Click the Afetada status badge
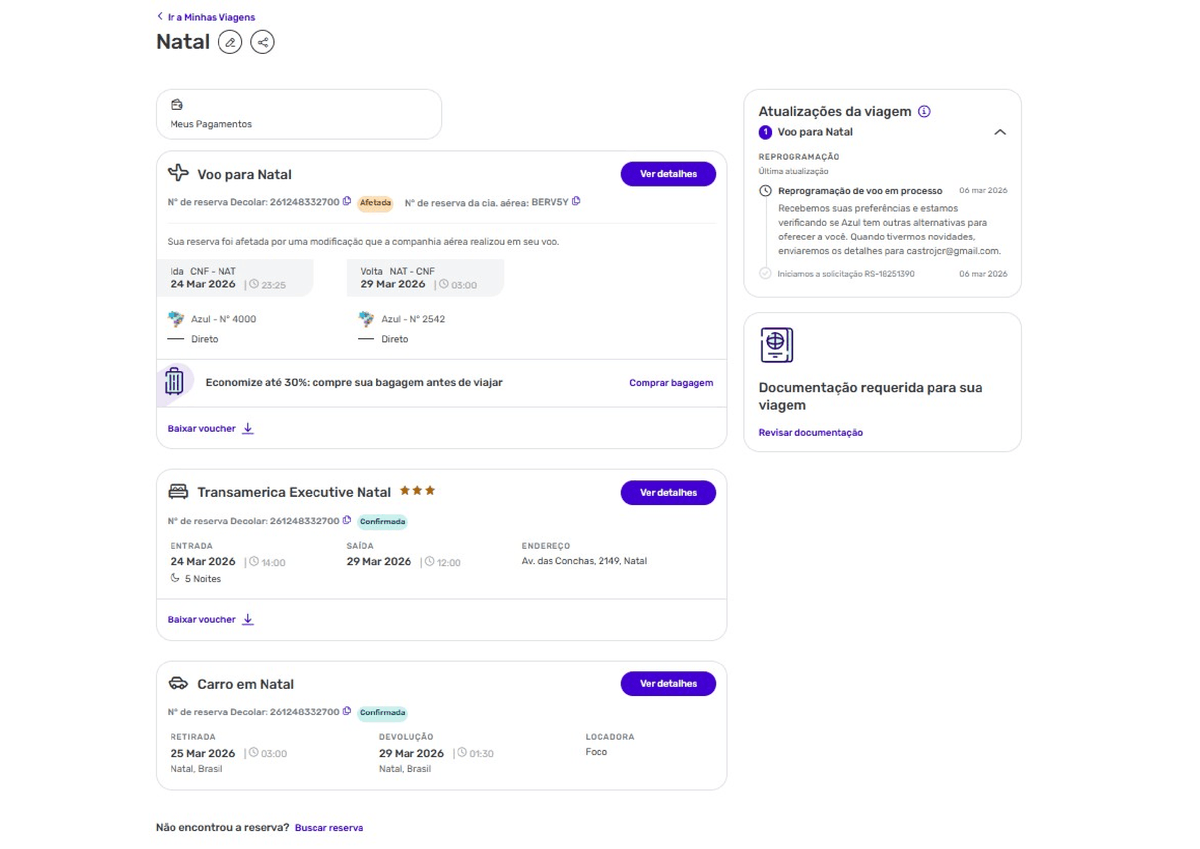 click(x=376, y=202)
